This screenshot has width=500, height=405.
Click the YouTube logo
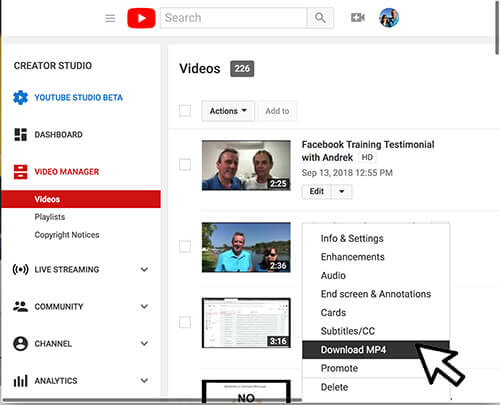point(141,18)
